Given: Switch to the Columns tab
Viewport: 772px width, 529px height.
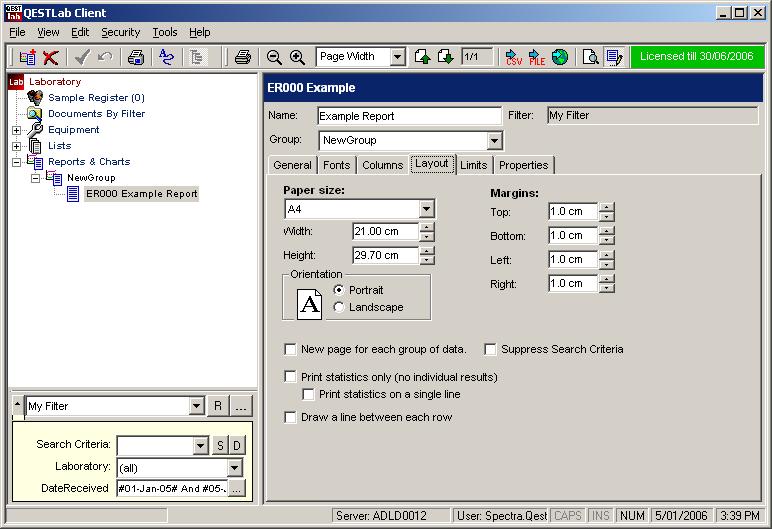Looking at the screenshot, I should point(382,165).
